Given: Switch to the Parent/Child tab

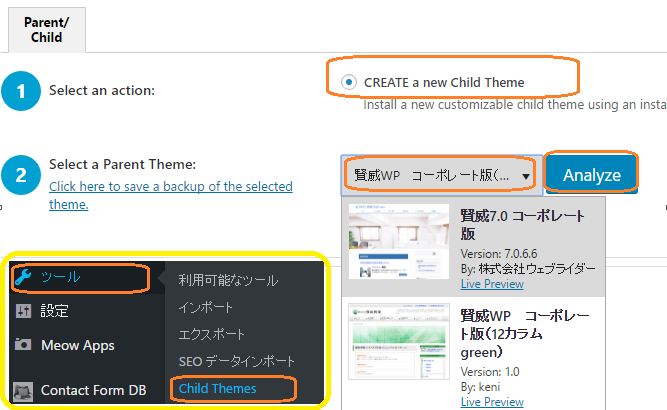Looking at the screenshot, I should click(x=46, y=28).
